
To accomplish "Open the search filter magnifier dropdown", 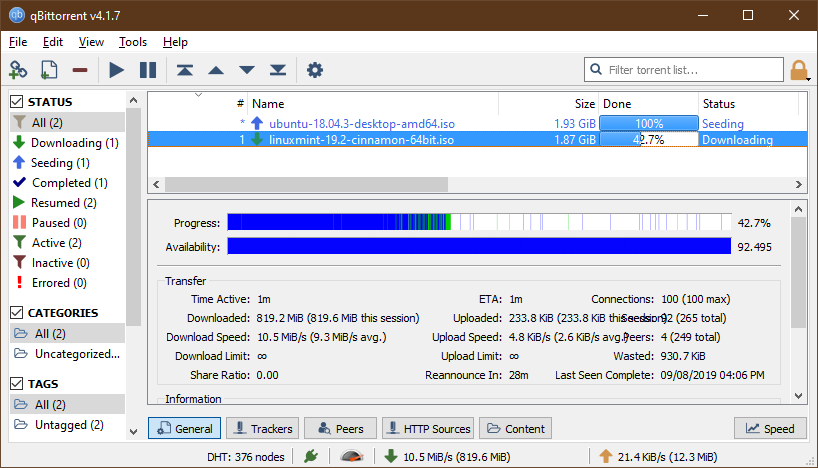I will pos(597,70).
